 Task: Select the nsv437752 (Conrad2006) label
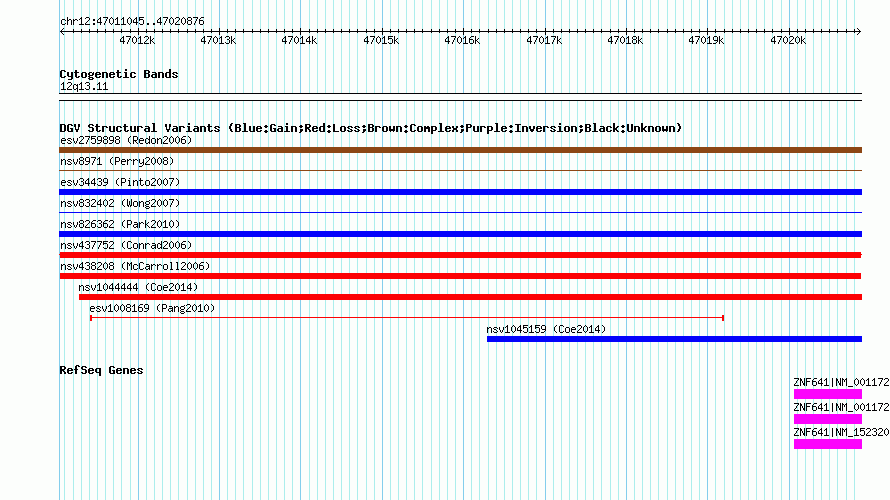(x=126, y=245)
